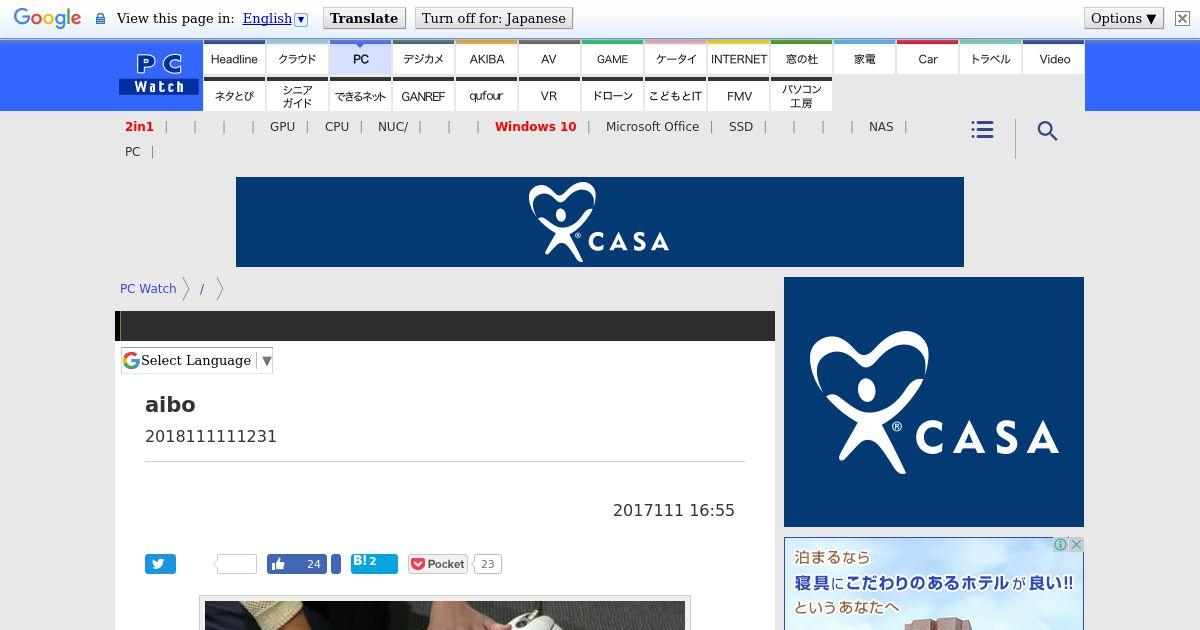
Task: Click the Windows 10 topic link
Action: tap(535, 127)
